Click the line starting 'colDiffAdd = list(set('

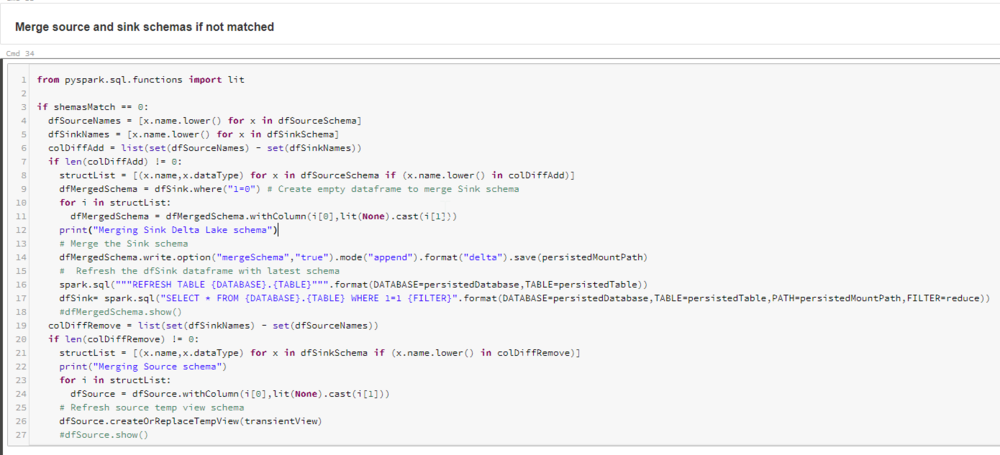[x=205, y=148]
